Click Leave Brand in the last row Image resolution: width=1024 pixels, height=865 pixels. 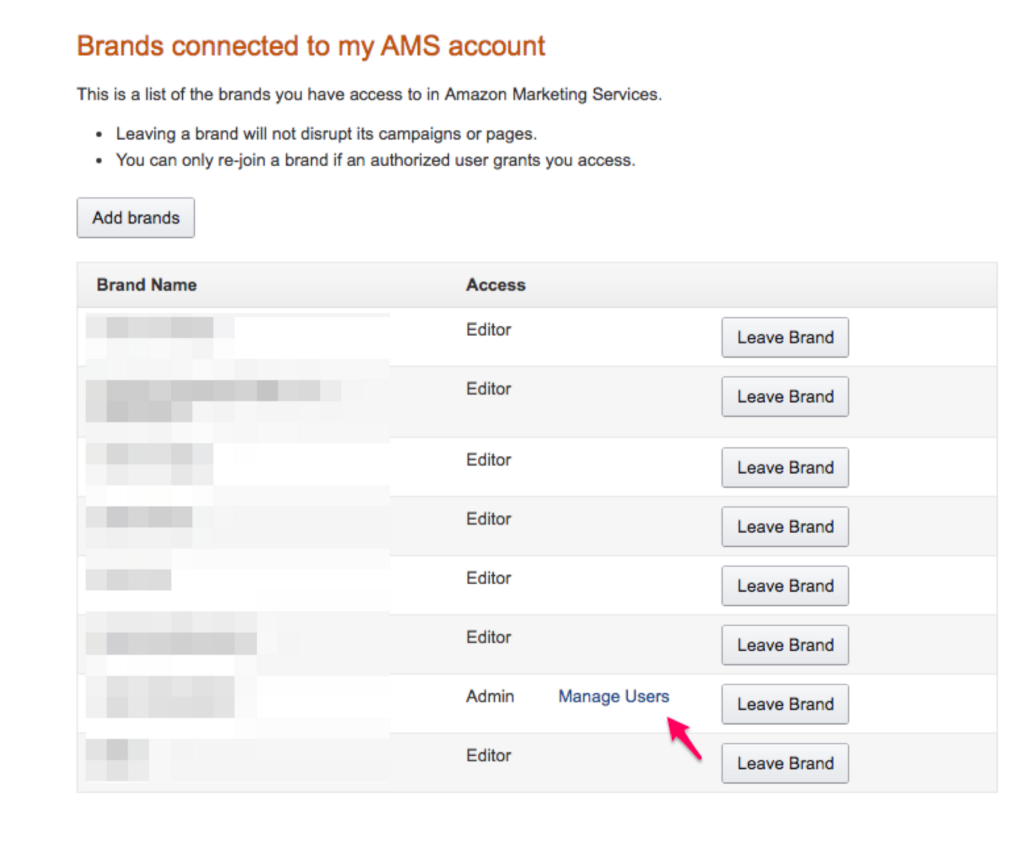click(x=785, y=763)
